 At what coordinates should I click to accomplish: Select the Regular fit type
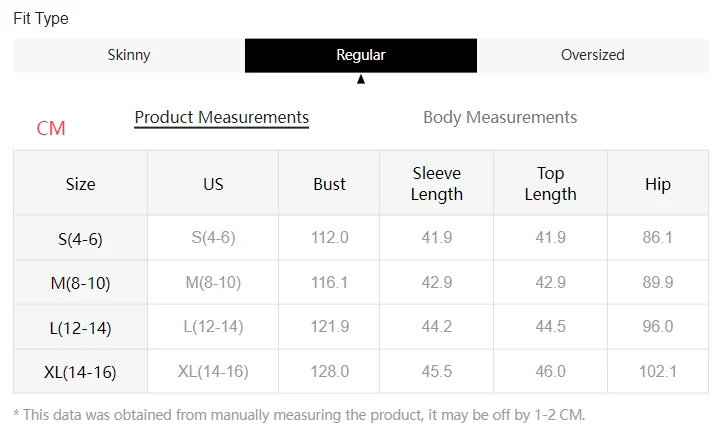360,55
